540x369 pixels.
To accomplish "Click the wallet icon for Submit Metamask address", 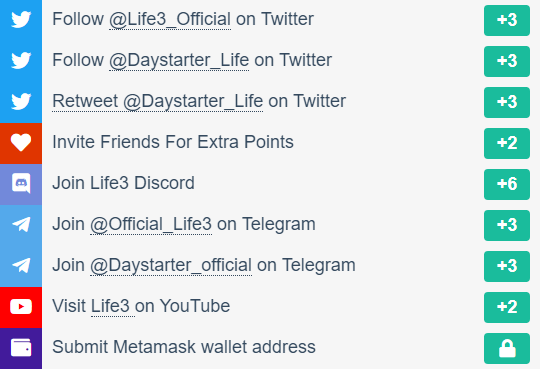I will 21,348.
